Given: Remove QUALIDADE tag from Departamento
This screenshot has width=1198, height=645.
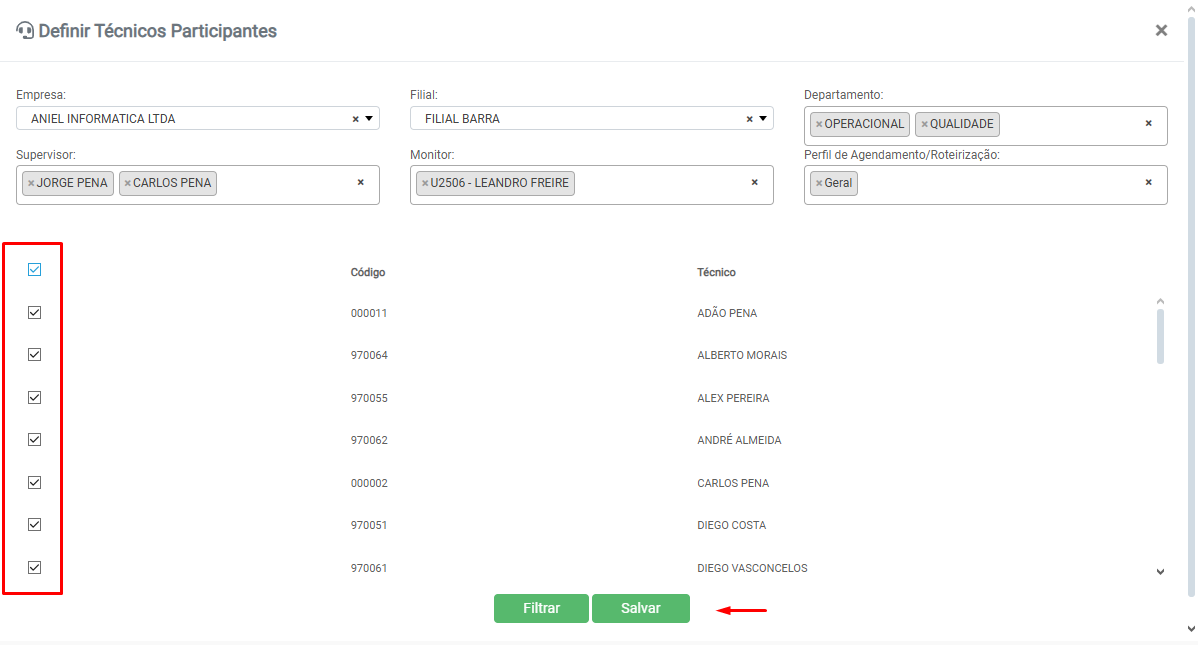Looking at the screenshot, I should pyautogui.click(x=924, y=124).
